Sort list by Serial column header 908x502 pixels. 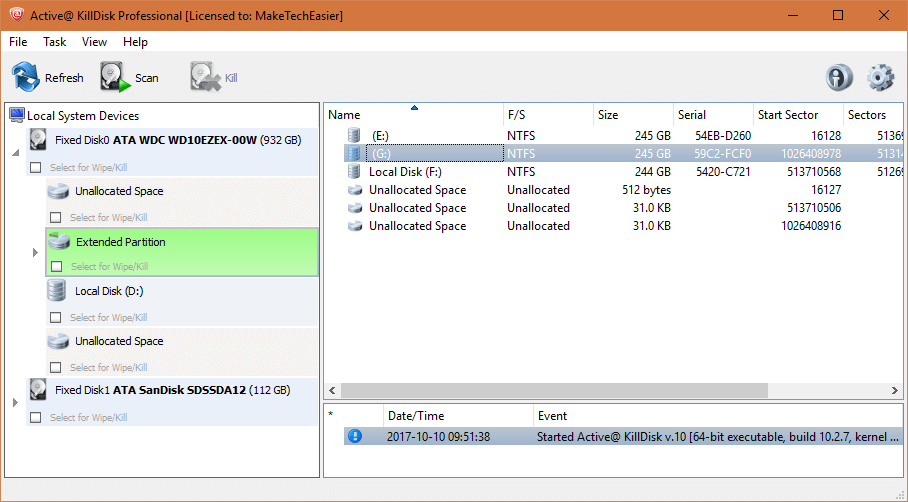point(713,115)
